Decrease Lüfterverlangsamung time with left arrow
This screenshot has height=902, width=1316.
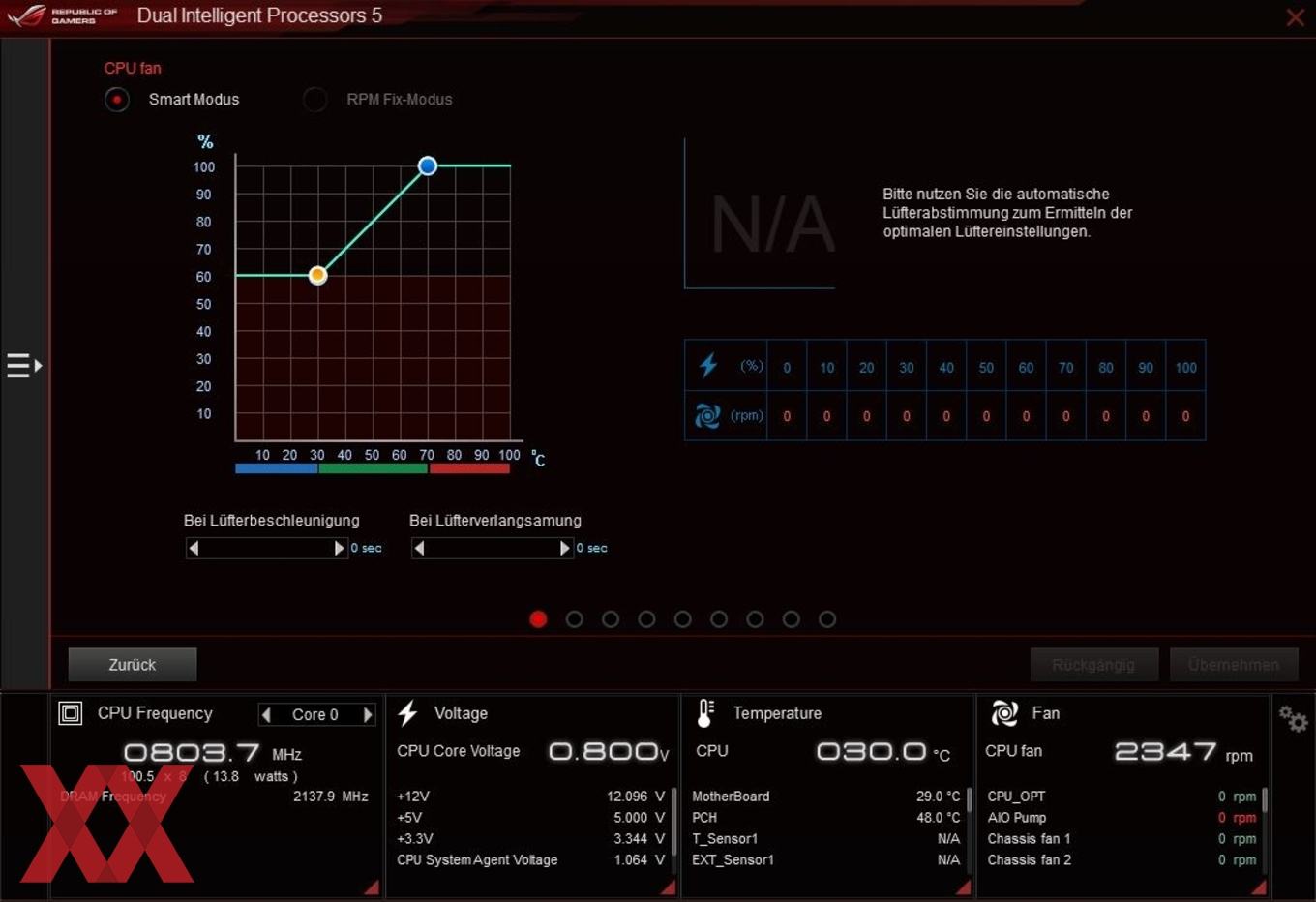(x=419, y=548)
